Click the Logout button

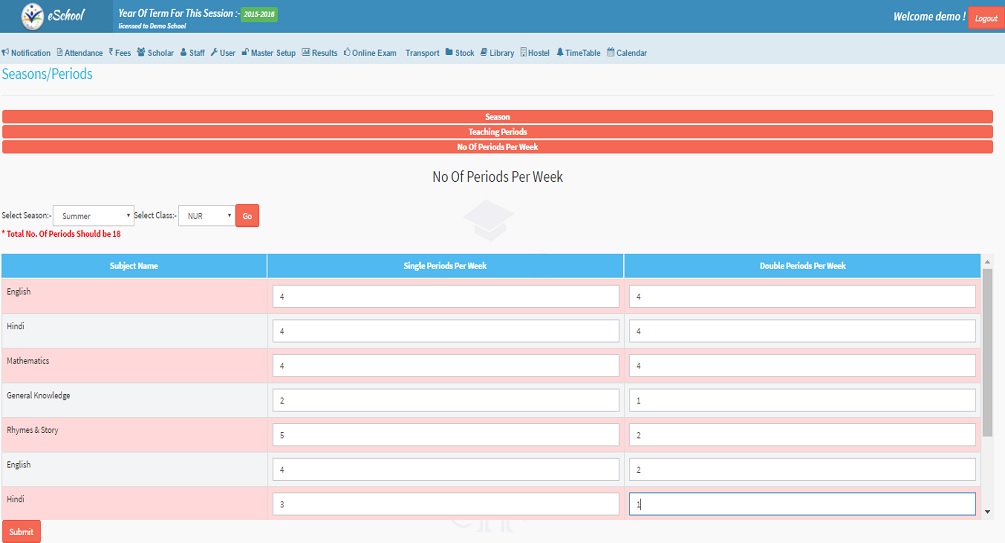pos(985,18)
